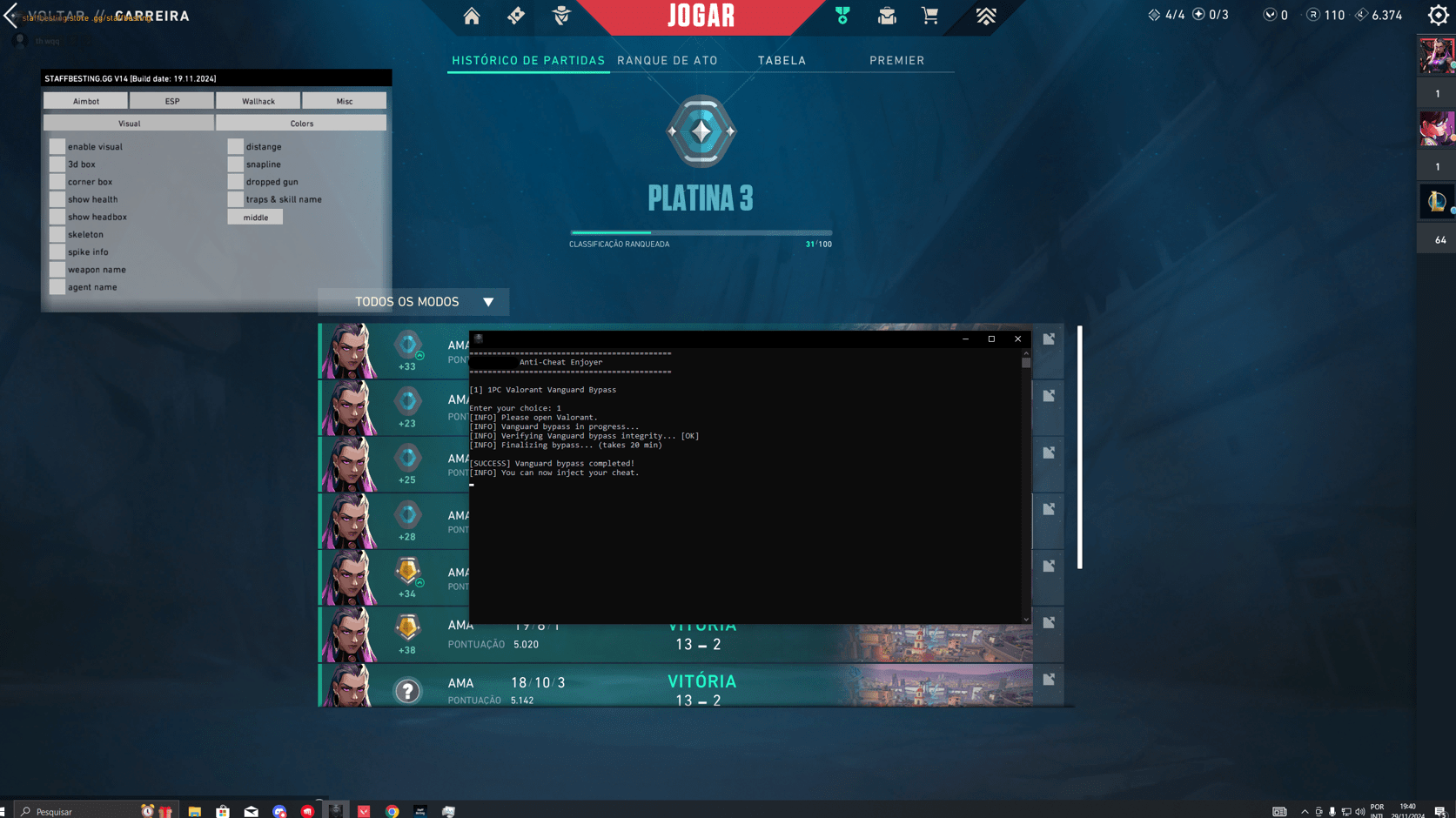The width and height of the screenshot is (1456, 818).
Task: Tick the 'show headbox' checkbox
Action: point(57,217)
